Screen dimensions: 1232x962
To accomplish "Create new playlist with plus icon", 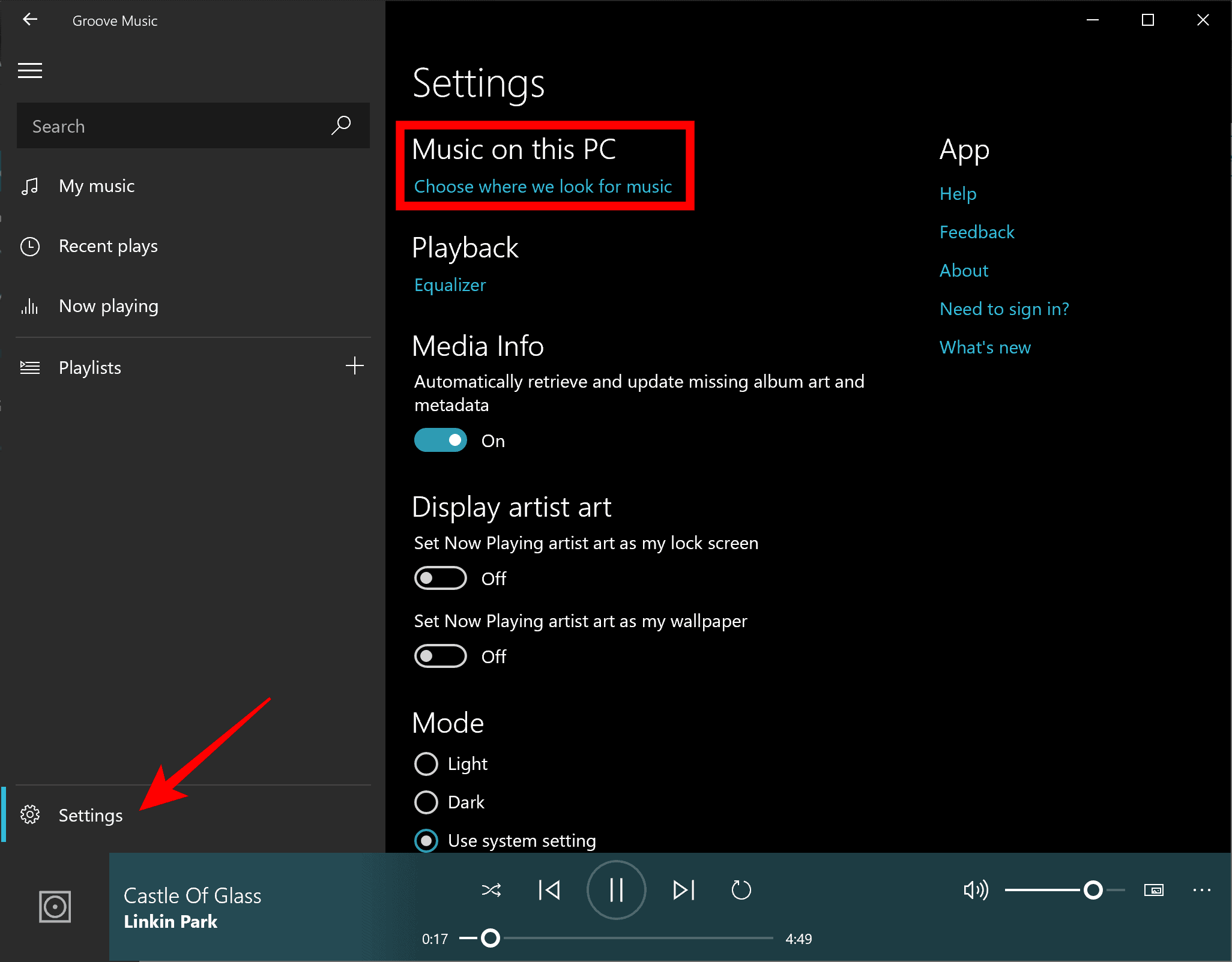I will (x=355, y=366).
